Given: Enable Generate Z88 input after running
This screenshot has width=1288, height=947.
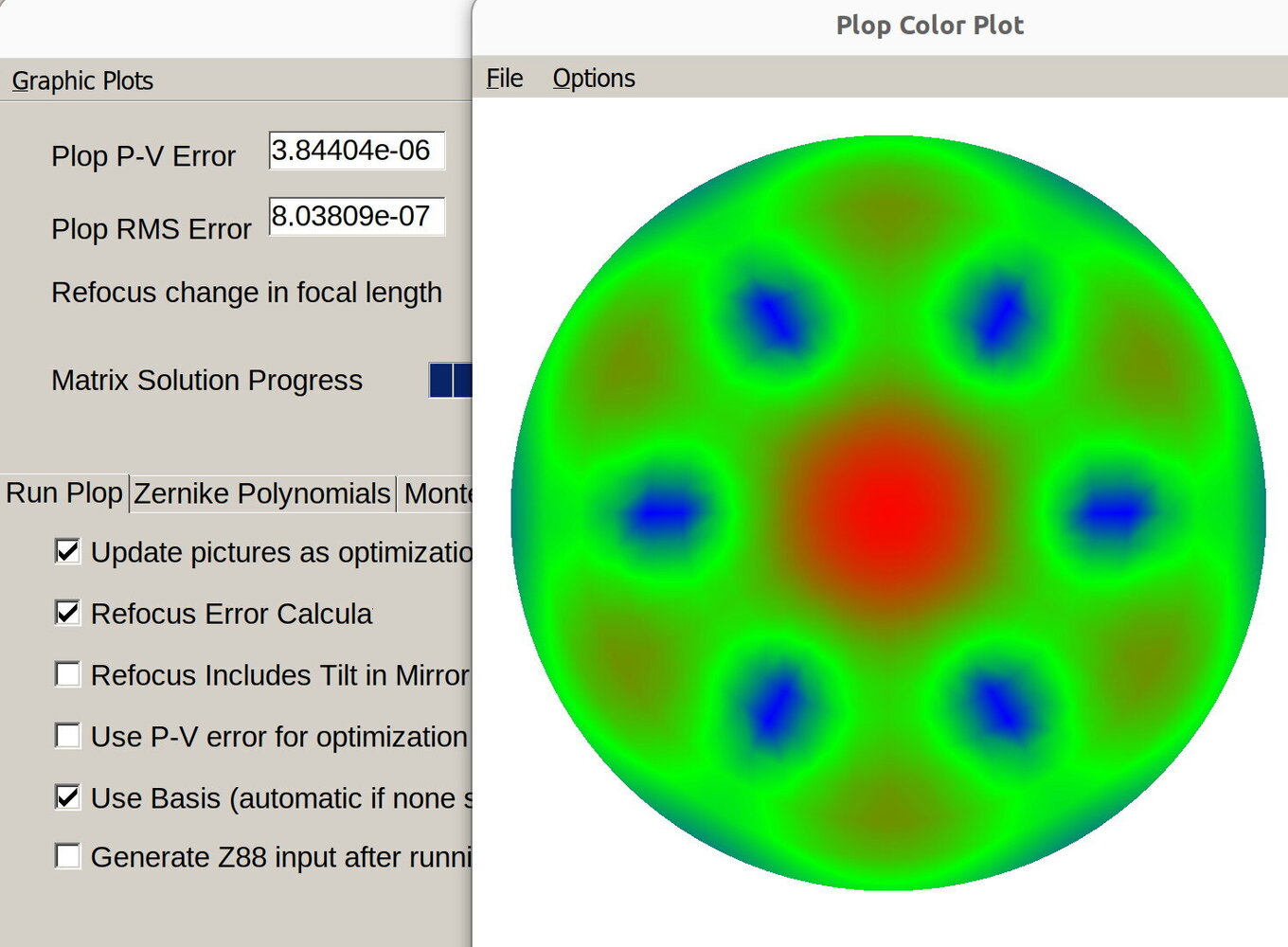Looking at the screenshot, I should (67, 856).
